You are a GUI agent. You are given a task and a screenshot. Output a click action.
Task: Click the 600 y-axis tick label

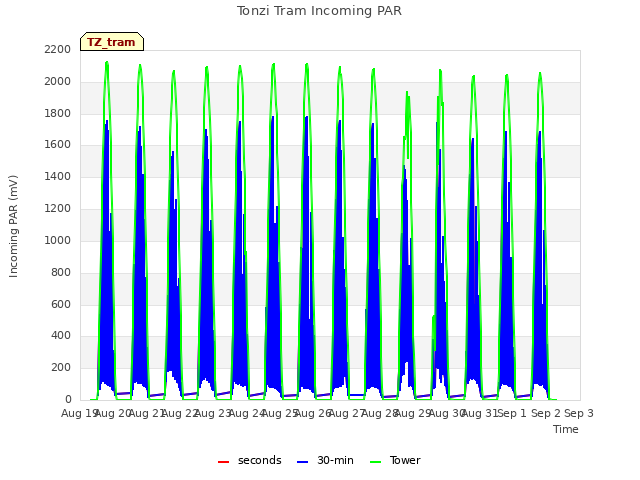click(61, 304)
